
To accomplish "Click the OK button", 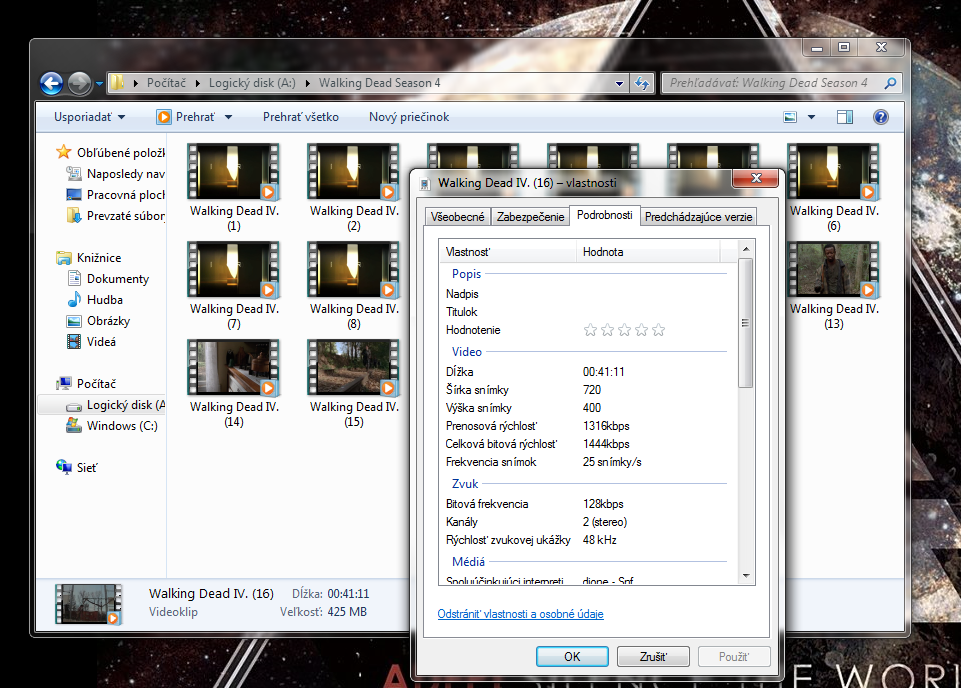I will tap(572, 657).
